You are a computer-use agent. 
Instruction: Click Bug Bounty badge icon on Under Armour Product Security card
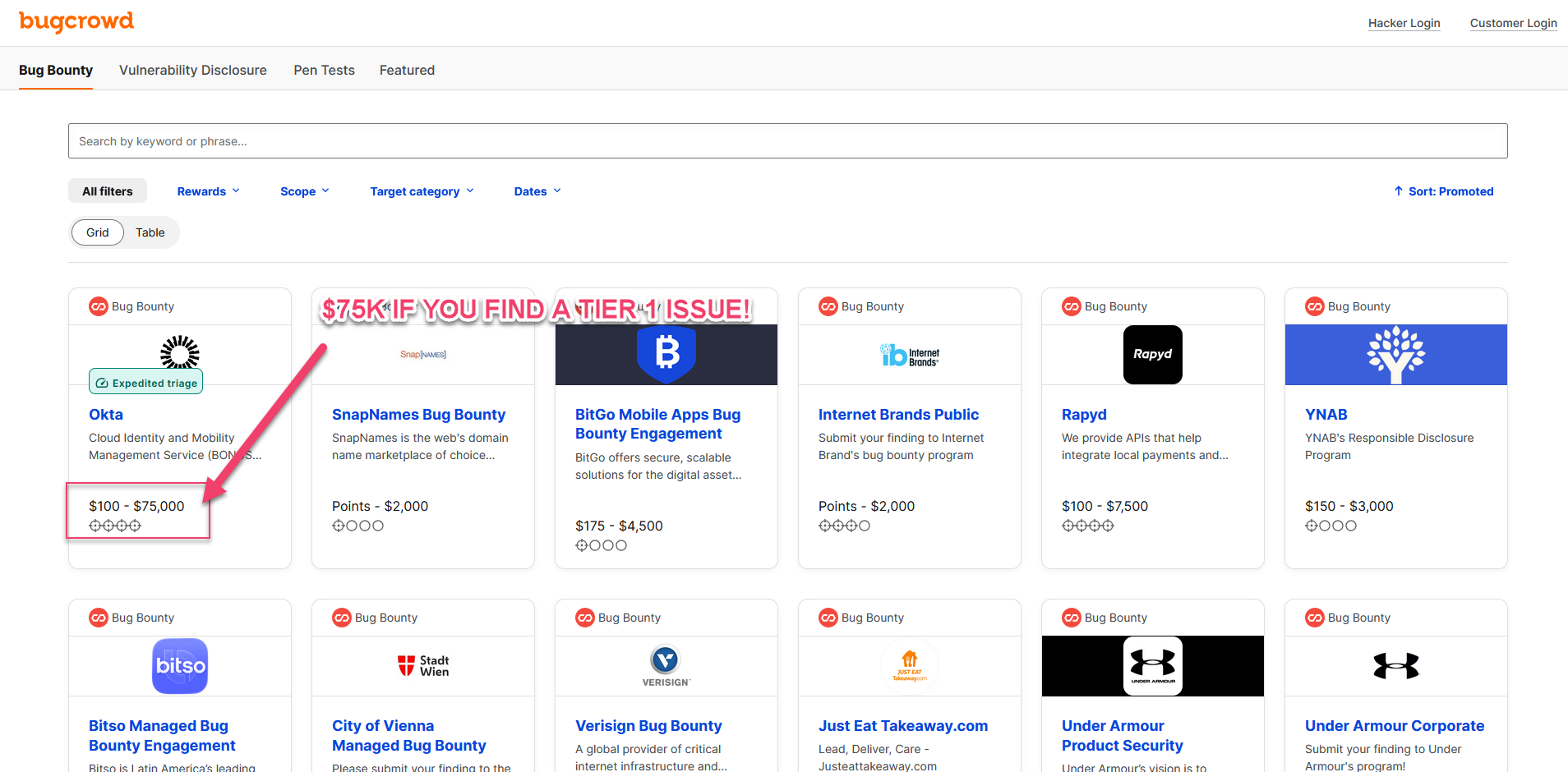(x=1072, y=618)
